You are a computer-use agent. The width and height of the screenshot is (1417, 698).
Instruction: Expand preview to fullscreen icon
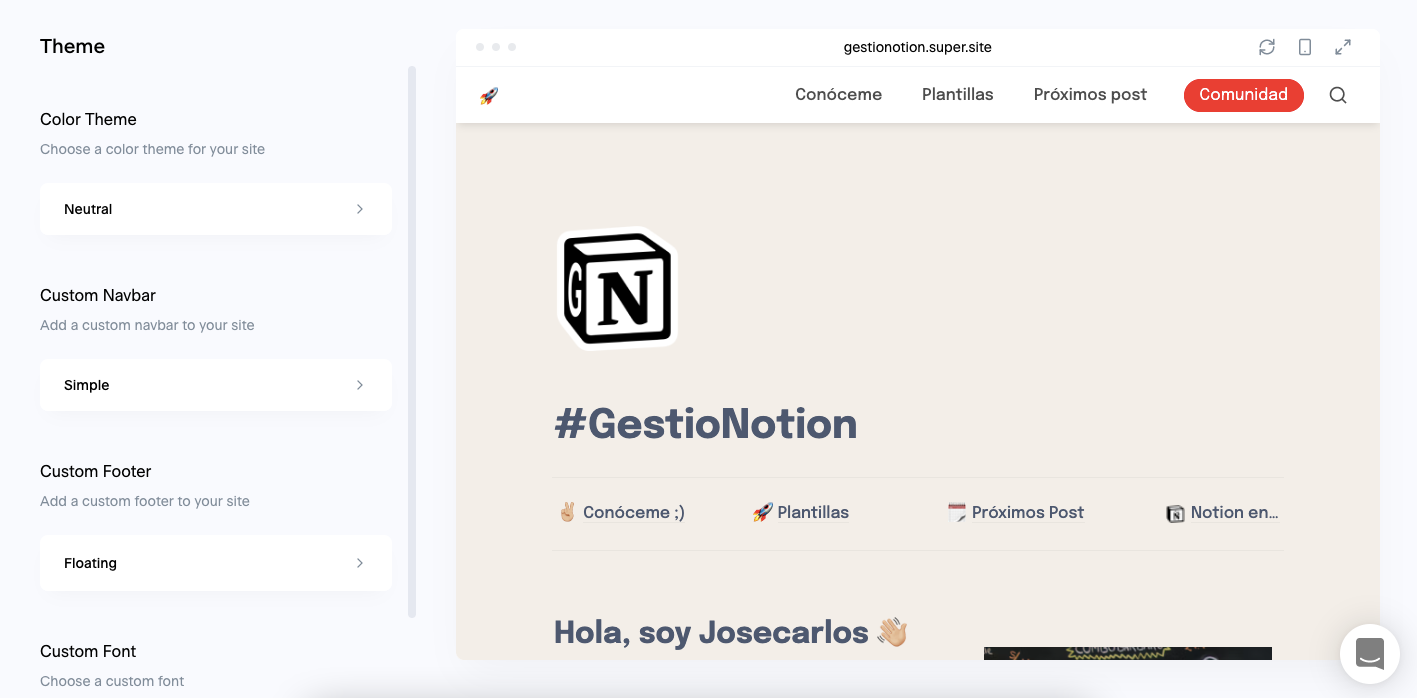tap(1343, 47)
